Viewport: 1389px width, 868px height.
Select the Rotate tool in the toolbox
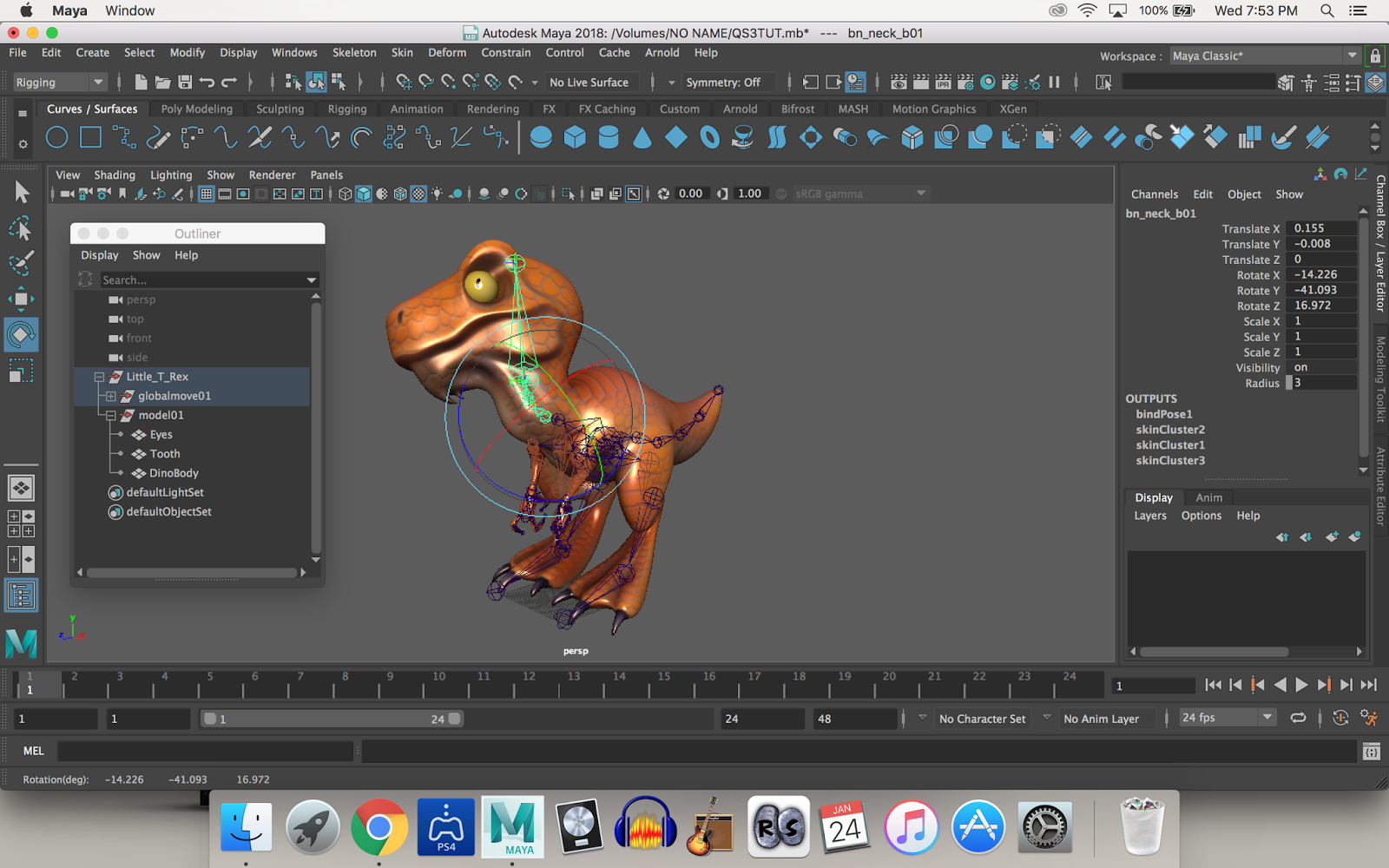tap(21, 334)
